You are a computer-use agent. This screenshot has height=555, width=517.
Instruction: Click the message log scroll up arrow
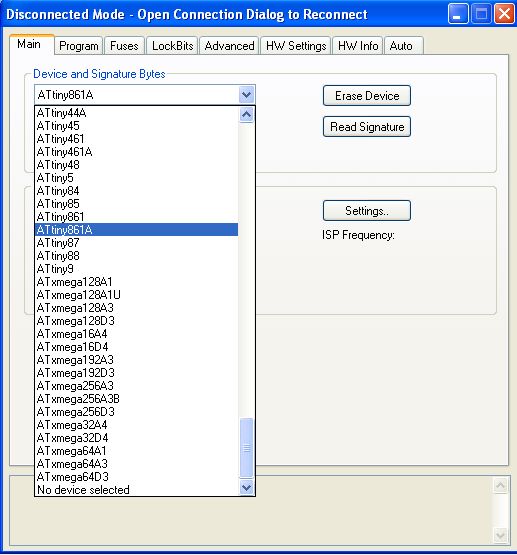point(500,485)
